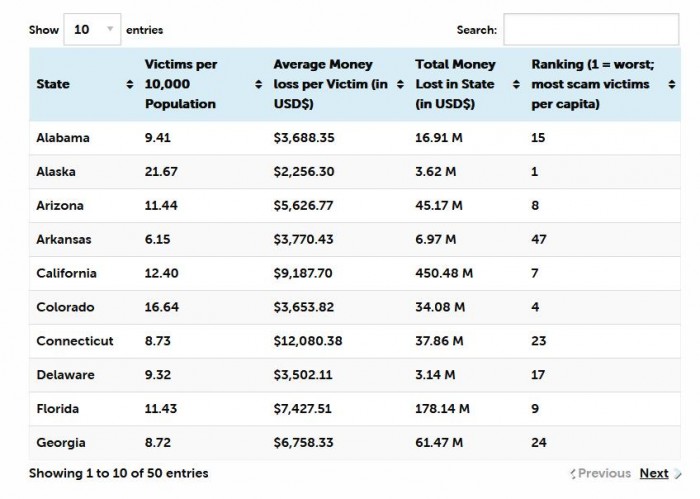
Task: Click Colorado's victims value 16.64
Action: tap(162, 307)
